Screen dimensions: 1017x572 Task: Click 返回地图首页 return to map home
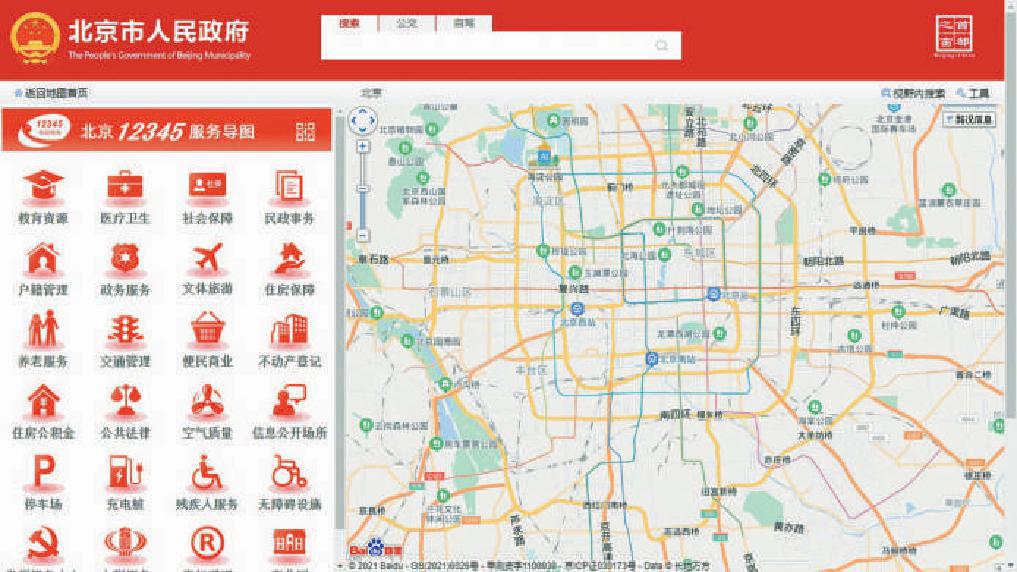[x=51, y=93]
